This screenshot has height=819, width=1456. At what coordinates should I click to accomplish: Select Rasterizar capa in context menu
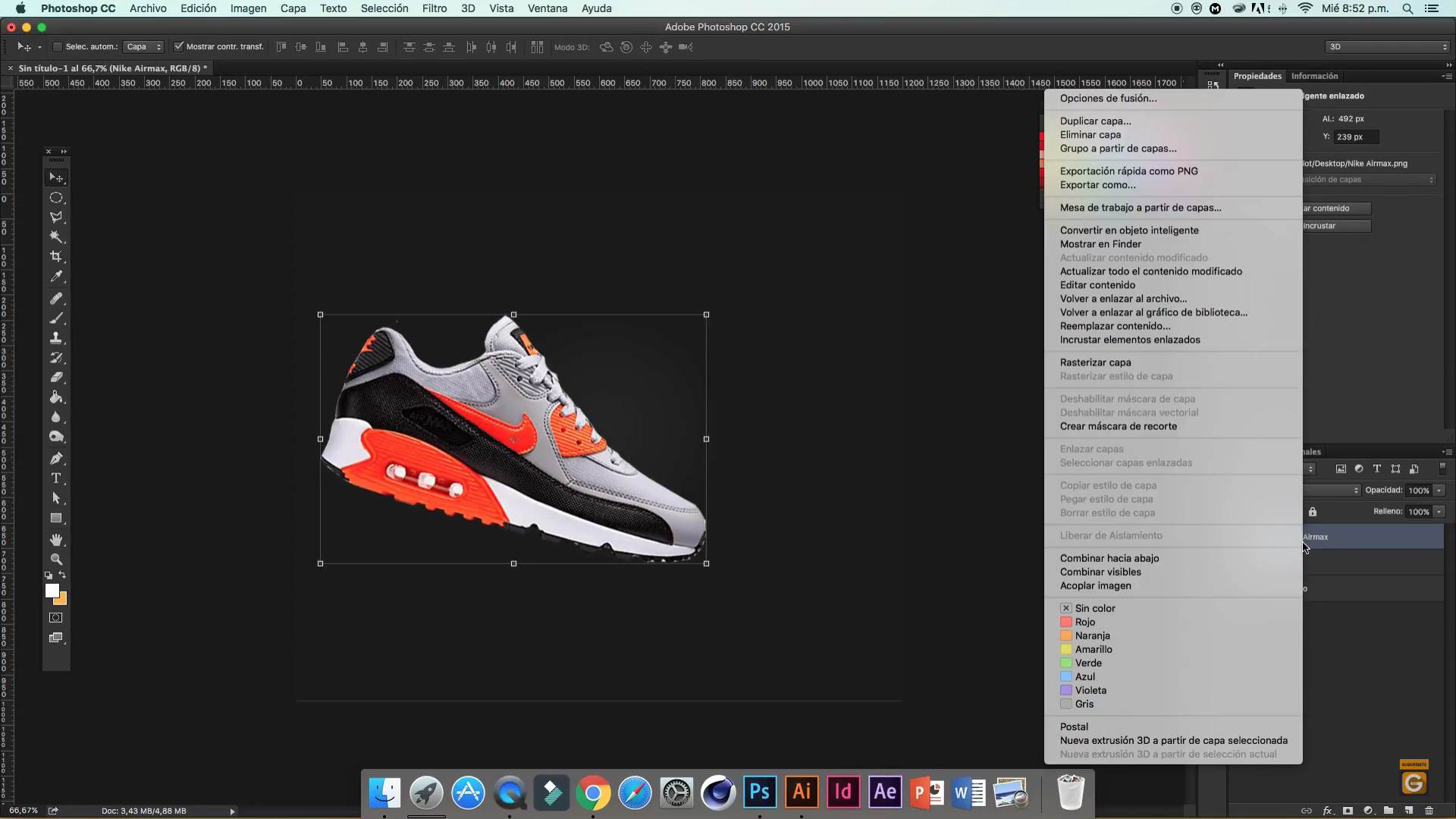tap(1095, 362)
